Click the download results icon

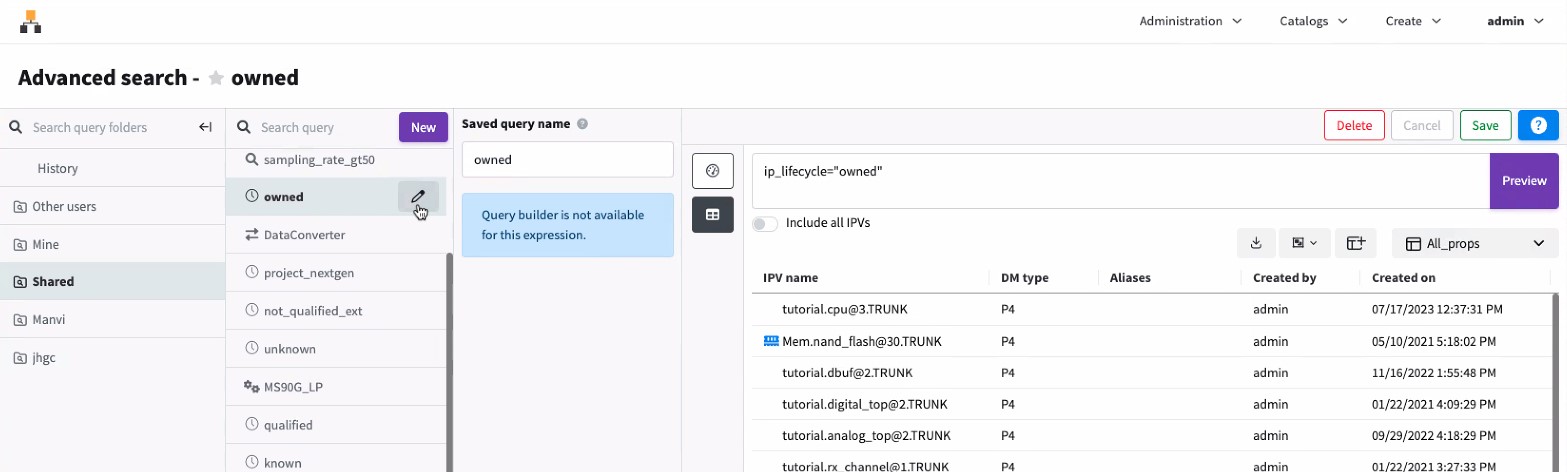tap(1256, 243)
